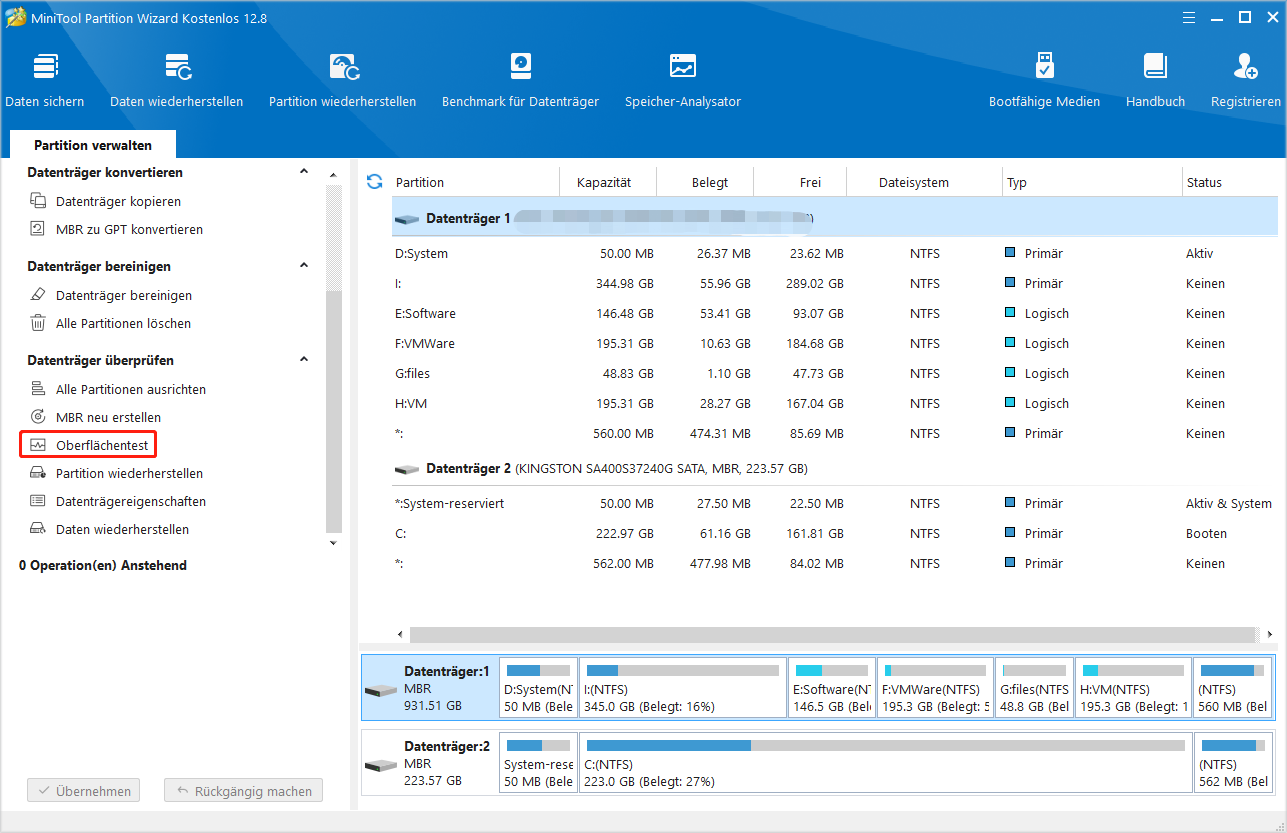The height and width of the screenshot is (833, 1287).
Task: Select the G:files partition row
Action: [835, 374]
